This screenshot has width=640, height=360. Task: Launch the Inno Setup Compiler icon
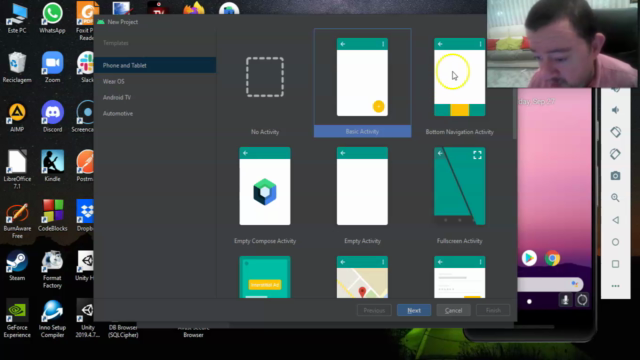(x=52, y=318)
